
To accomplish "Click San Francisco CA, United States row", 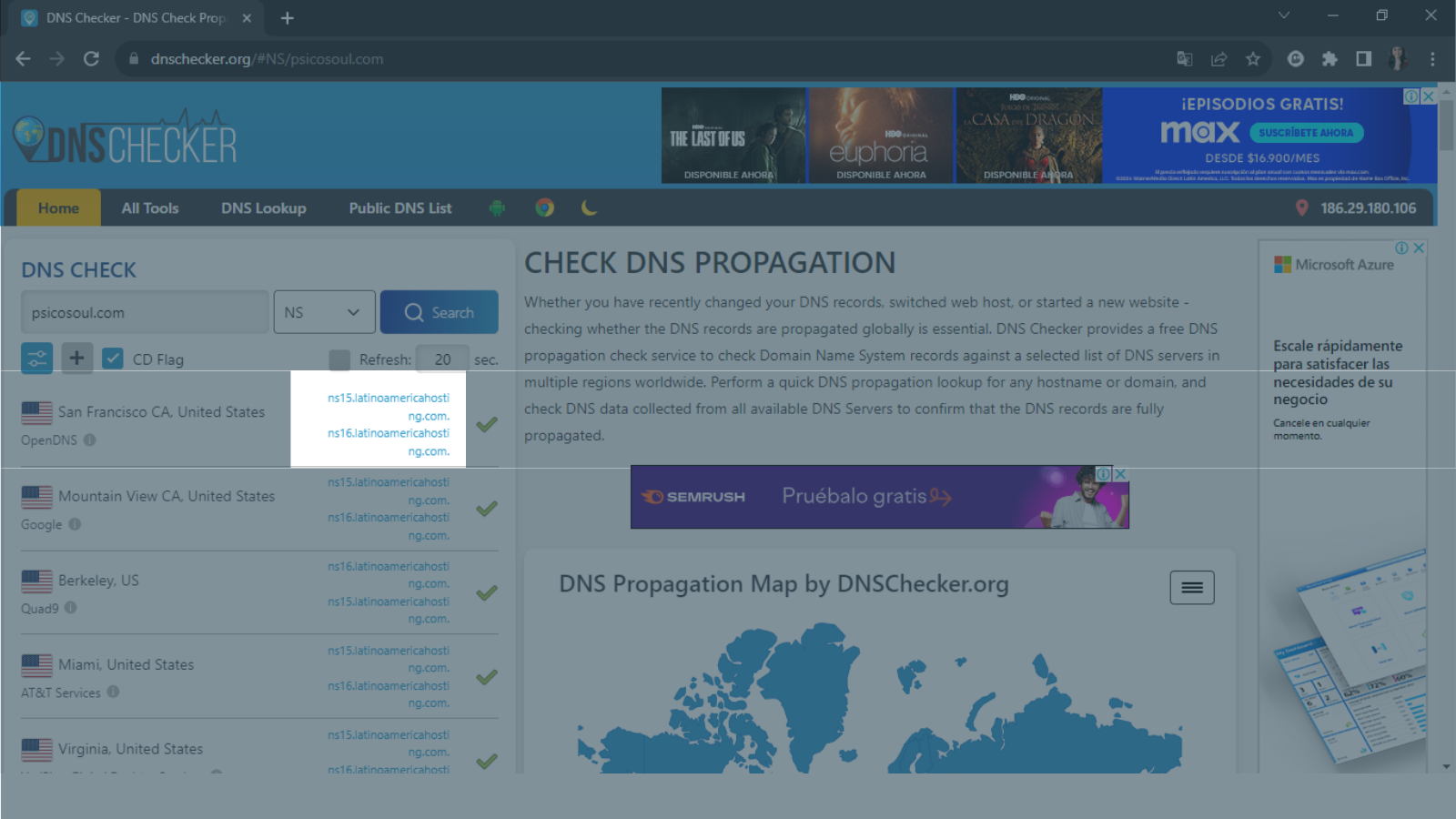I will (x=259, y=424).
